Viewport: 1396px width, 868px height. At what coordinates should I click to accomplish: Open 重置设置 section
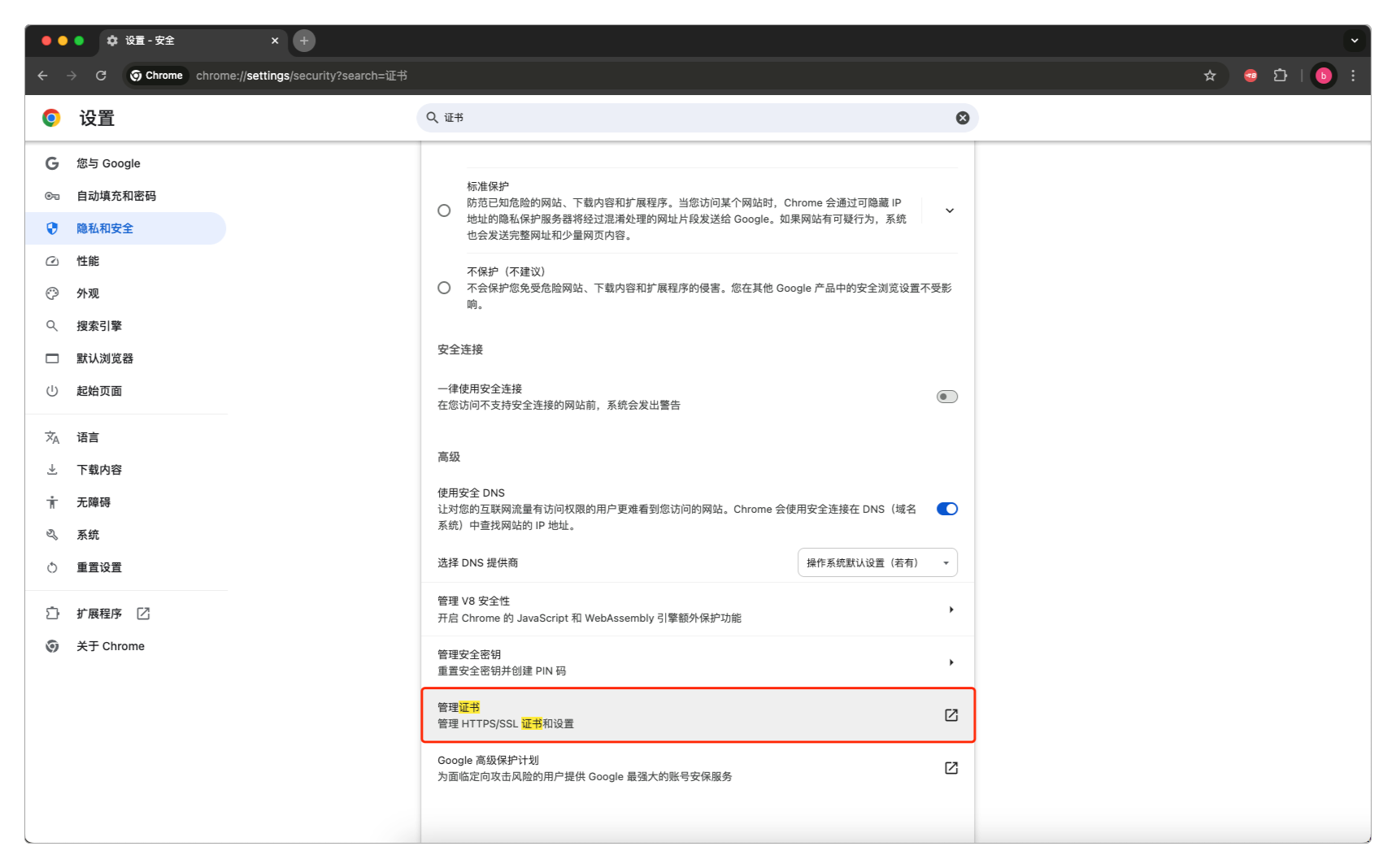(x=126, y=567)
